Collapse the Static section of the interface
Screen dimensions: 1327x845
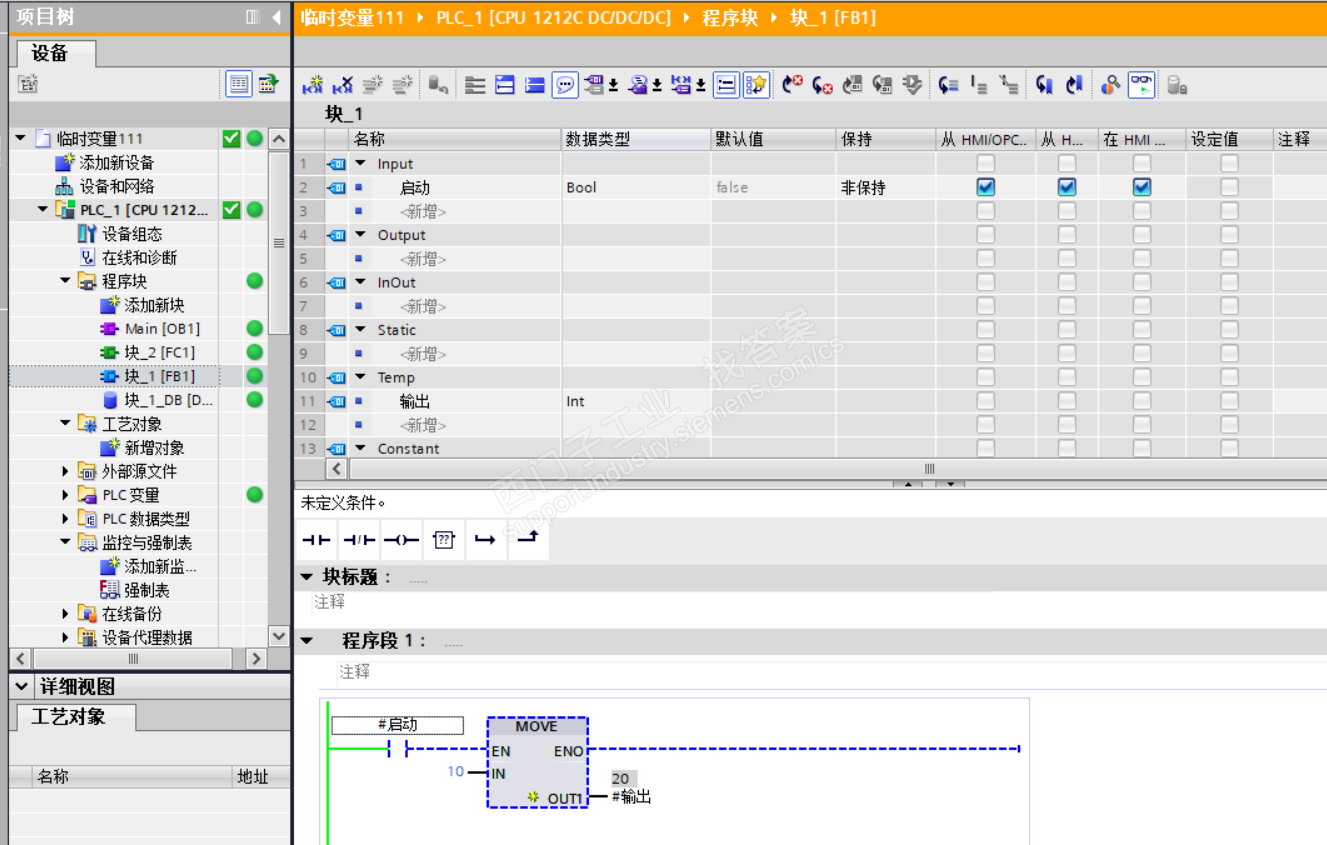click(361, 330)
